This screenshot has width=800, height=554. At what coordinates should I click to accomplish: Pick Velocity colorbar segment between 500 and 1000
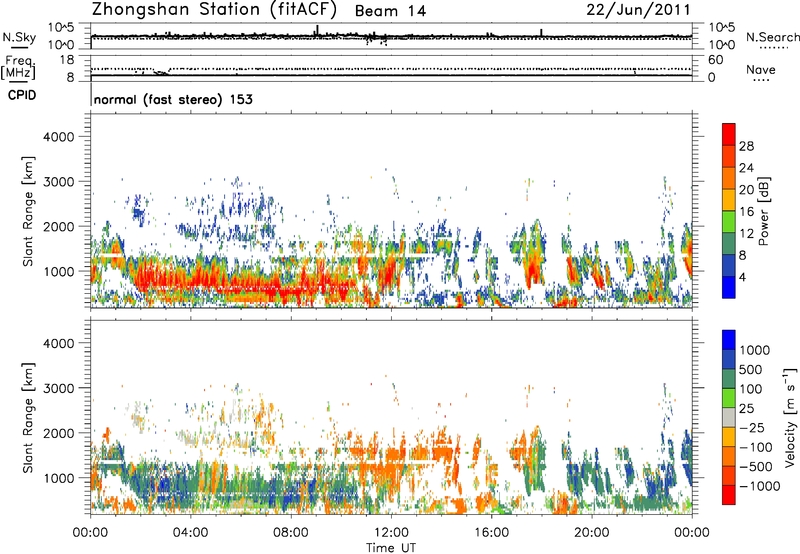pos(729,360)
